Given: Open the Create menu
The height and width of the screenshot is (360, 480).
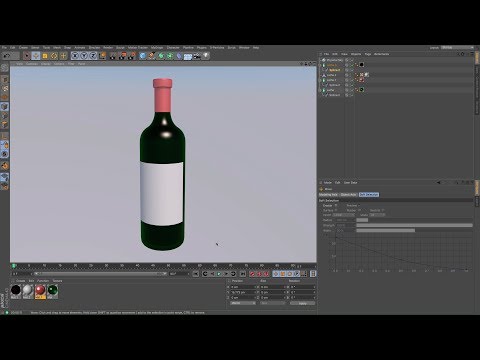Looking at the screenshot, I should [x=23, y=47].
